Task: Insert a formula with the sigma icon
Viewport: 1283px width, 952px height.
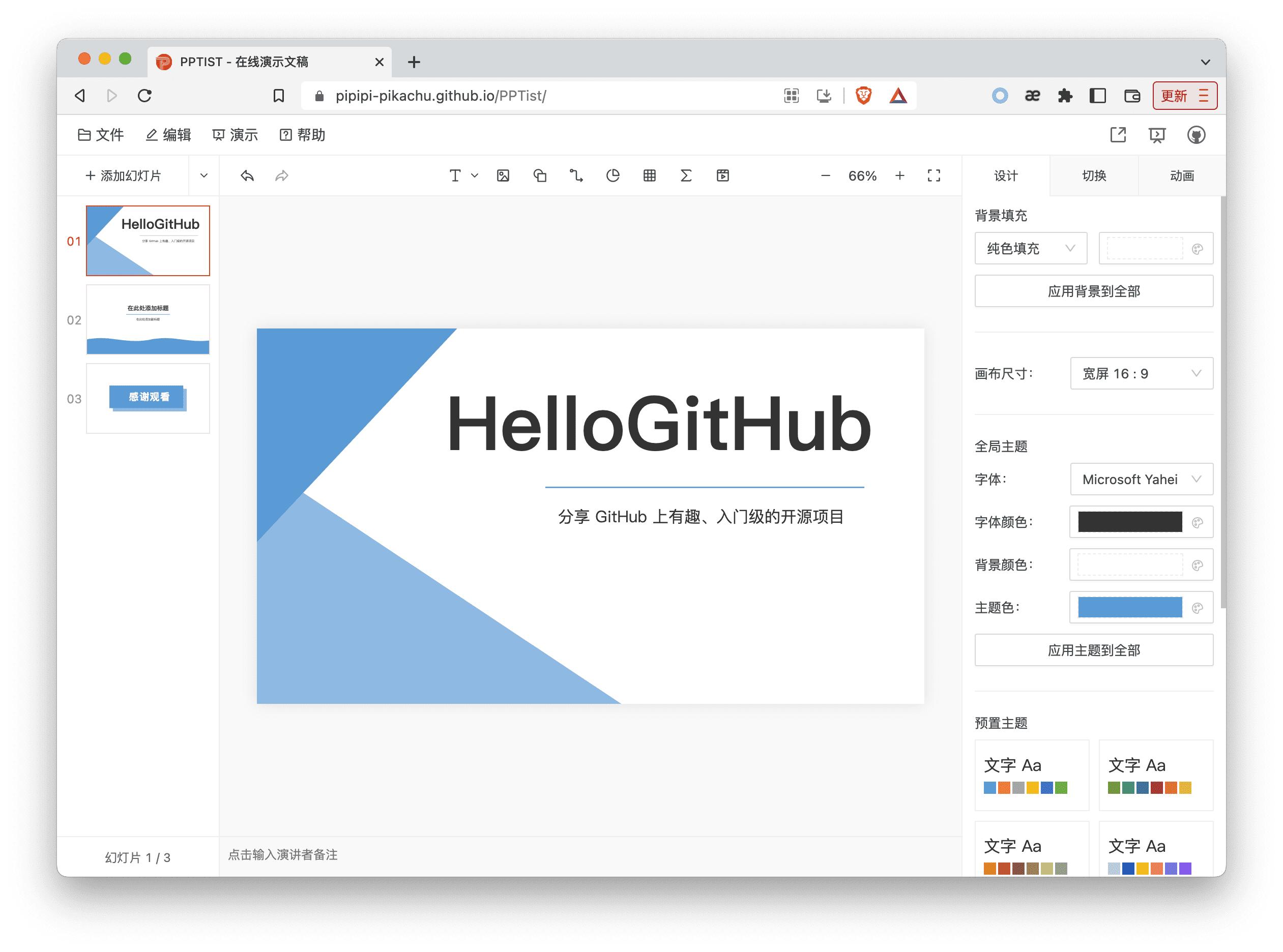Action: tap(685, 176)
